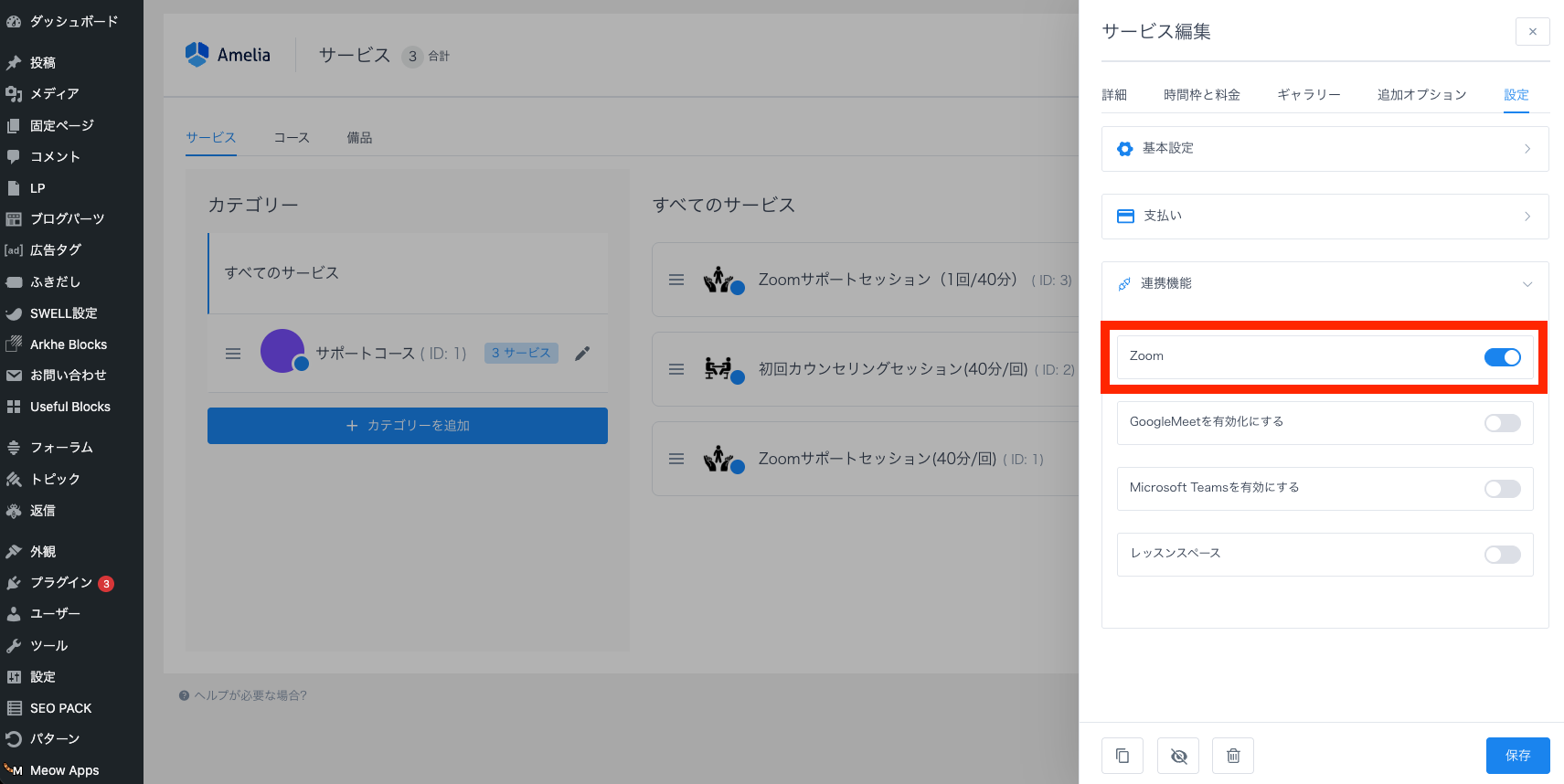Expand the 基本設定 section

(1325, 149)
